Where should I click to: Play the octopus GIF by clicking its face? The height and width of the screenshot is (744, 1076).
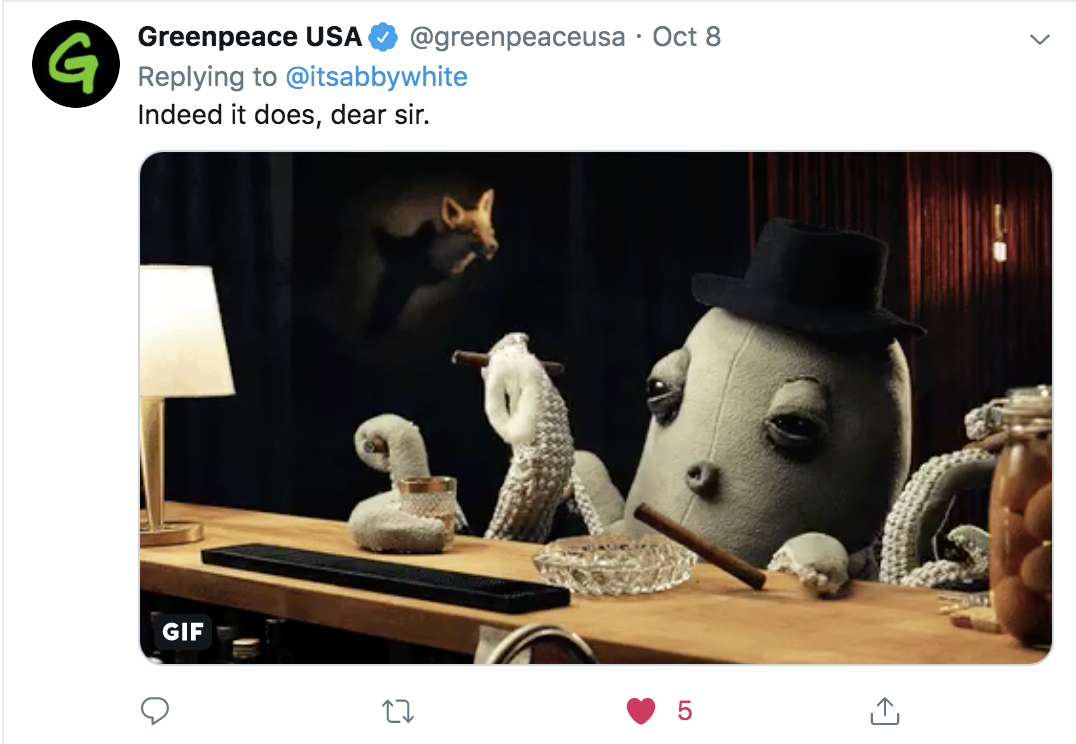point(748,432)
